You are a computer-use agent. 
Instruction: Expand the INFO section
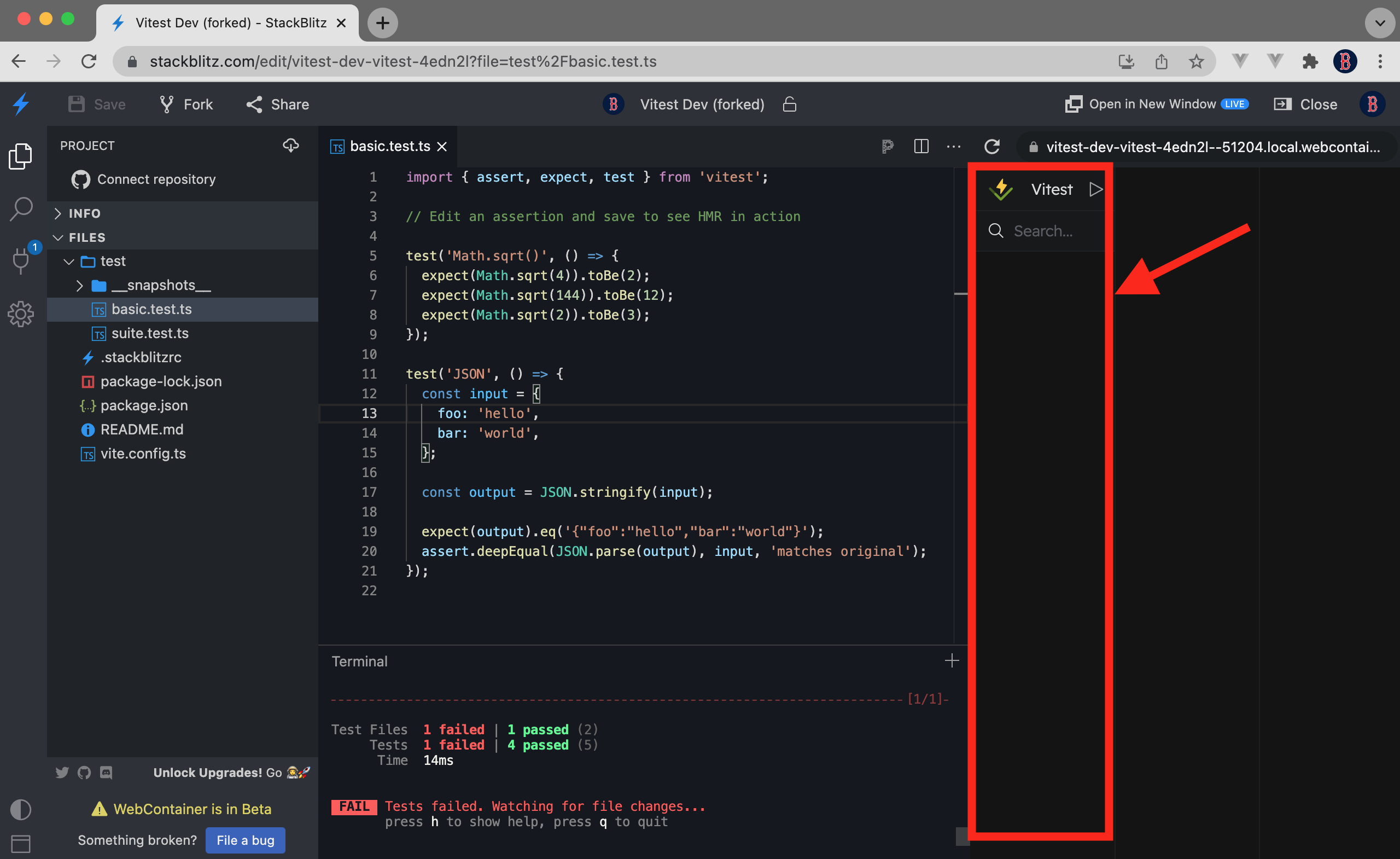(x=57, y=213)
